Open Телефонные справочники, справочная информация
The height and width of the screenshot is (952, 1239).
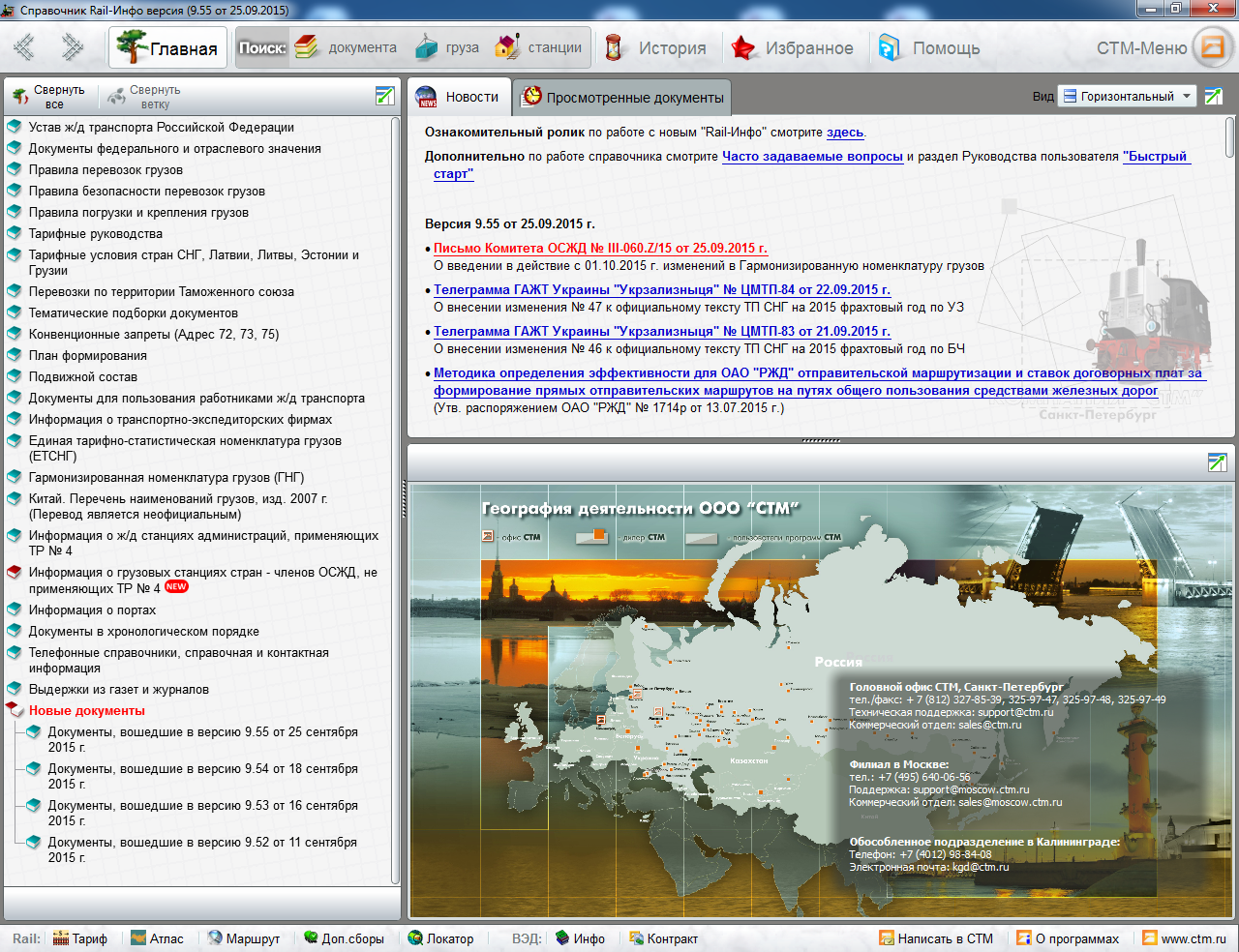point(178,660)
